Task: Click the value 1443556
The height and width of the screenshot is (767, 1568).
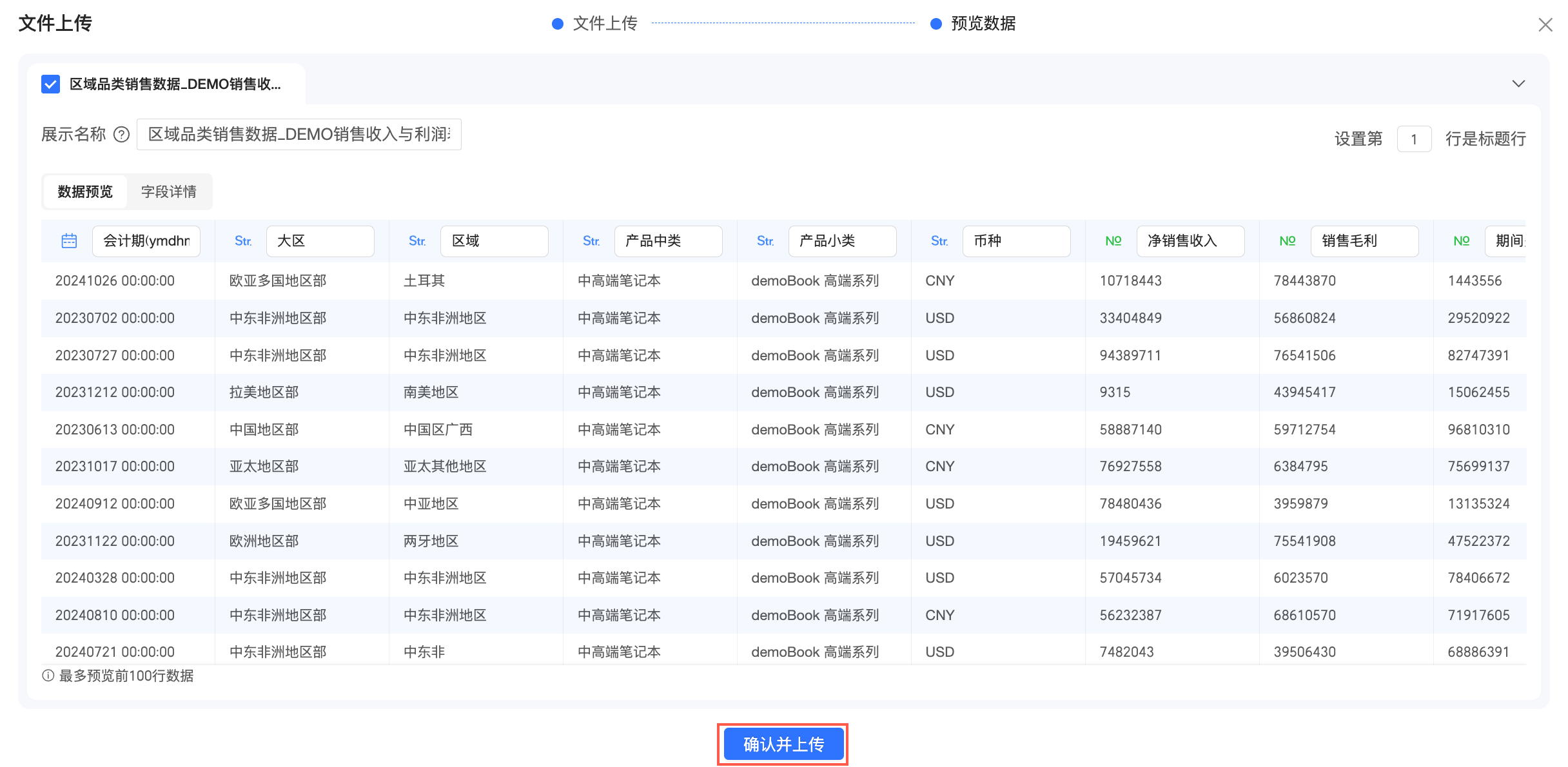Action: (x=1475, y=281)
